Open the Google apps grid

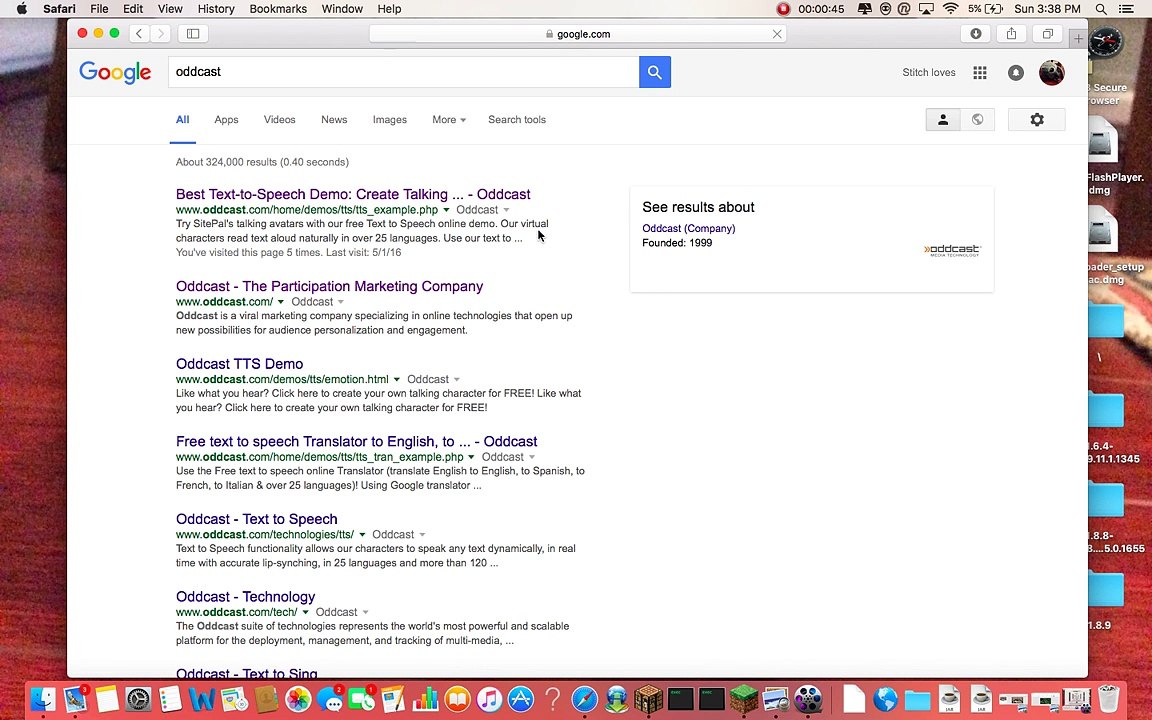coord(979,72)
